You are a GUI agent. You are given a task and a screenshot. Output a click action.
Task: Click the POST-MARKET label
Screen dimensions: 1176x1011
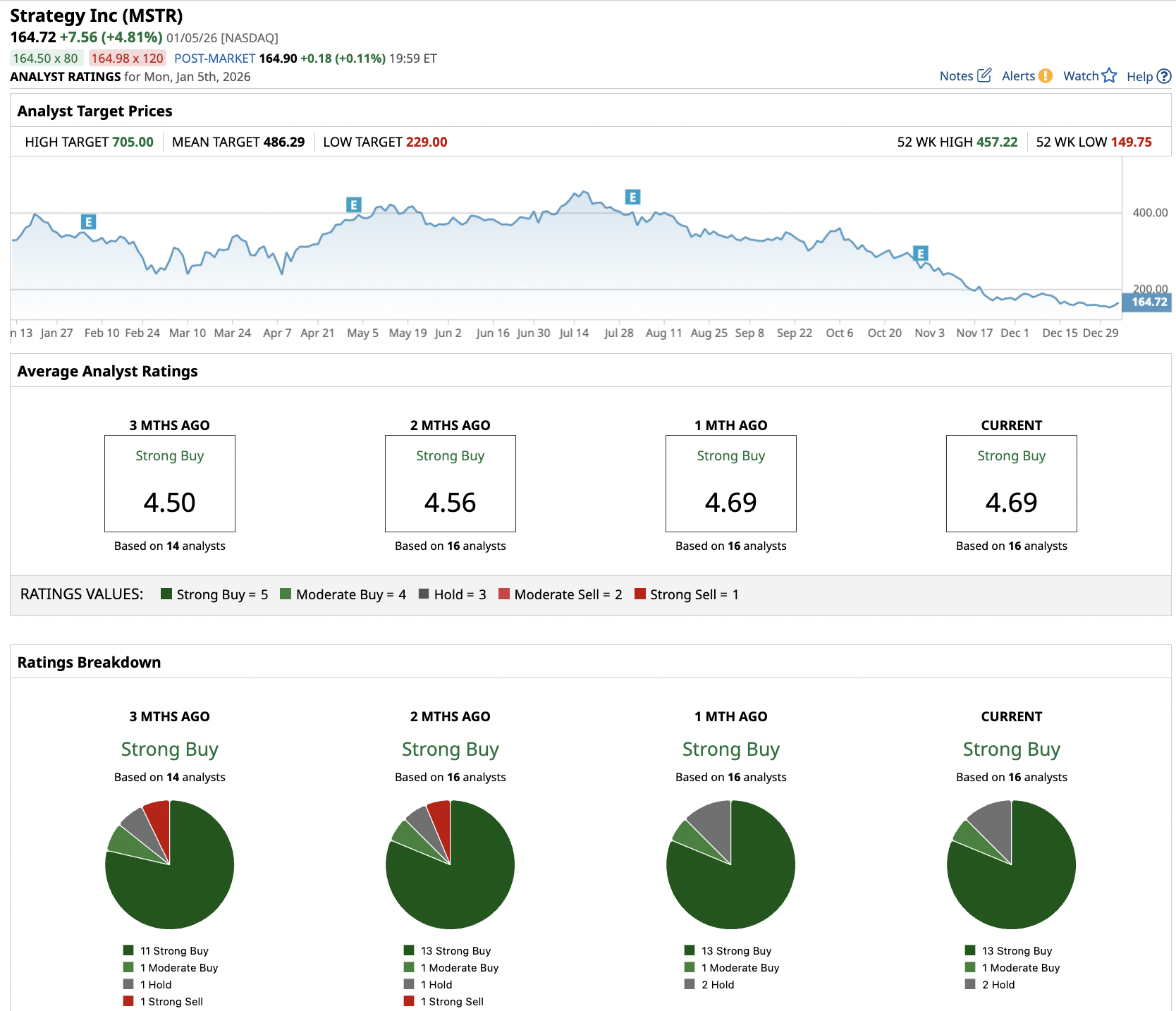[x=214, y=59]
